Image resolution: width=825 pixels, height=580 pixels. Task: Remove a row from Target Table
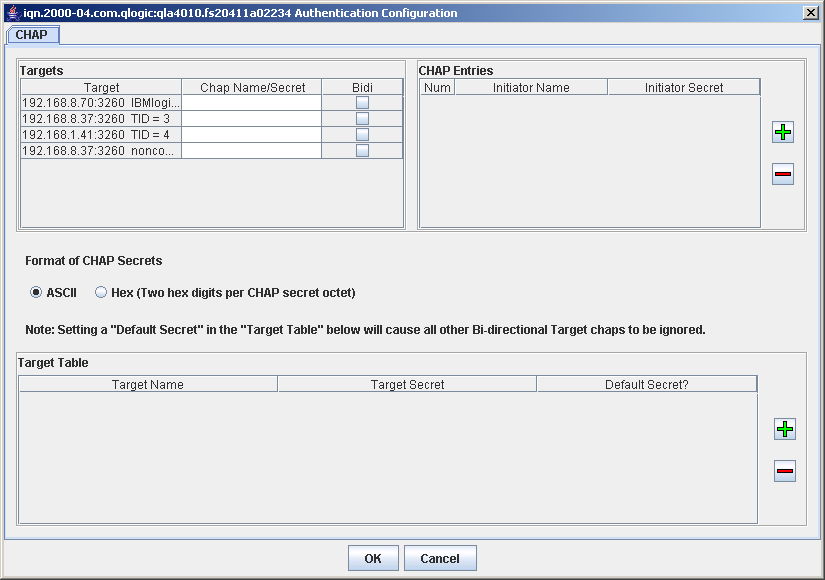pos(785,471)
